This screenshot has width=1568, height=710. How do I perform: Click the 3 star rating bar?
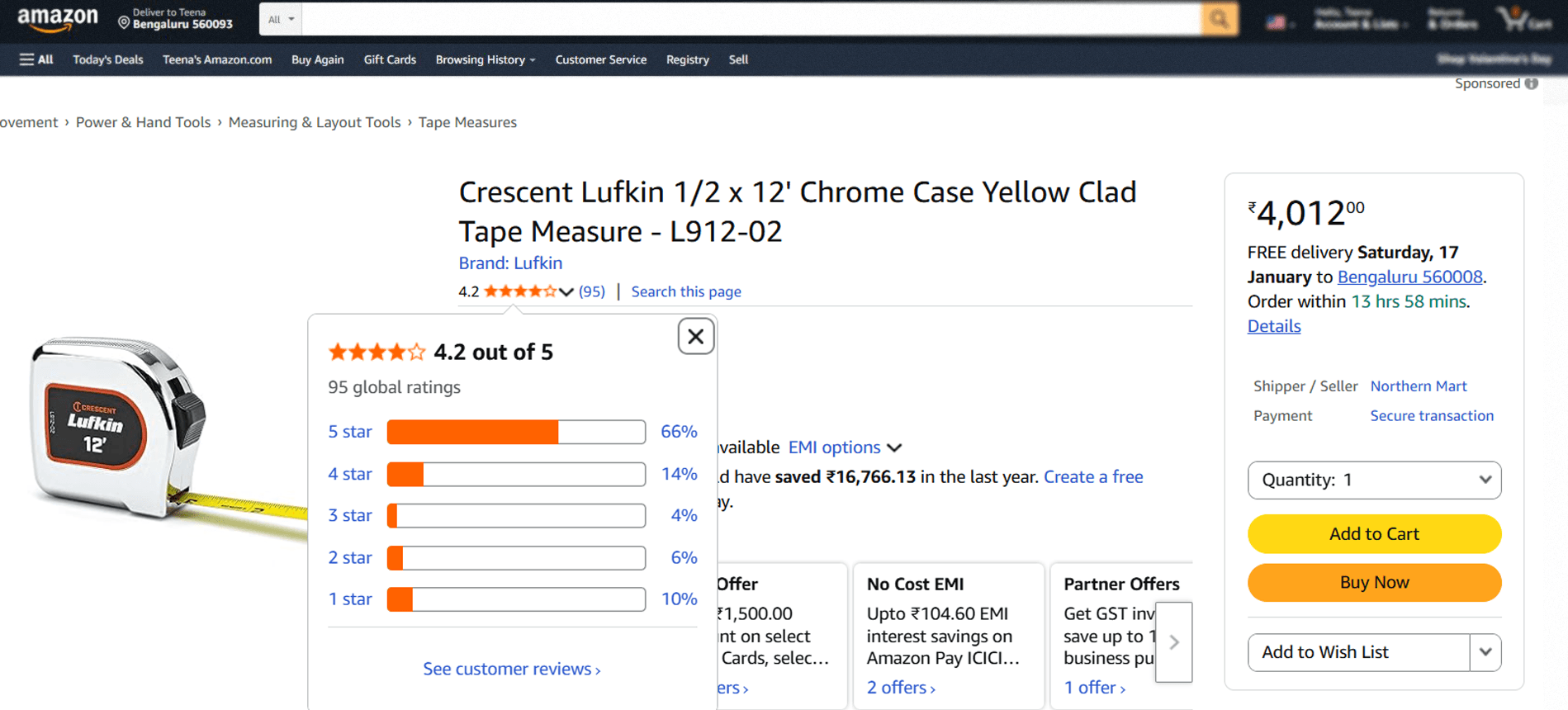click(x=516, y=516)
